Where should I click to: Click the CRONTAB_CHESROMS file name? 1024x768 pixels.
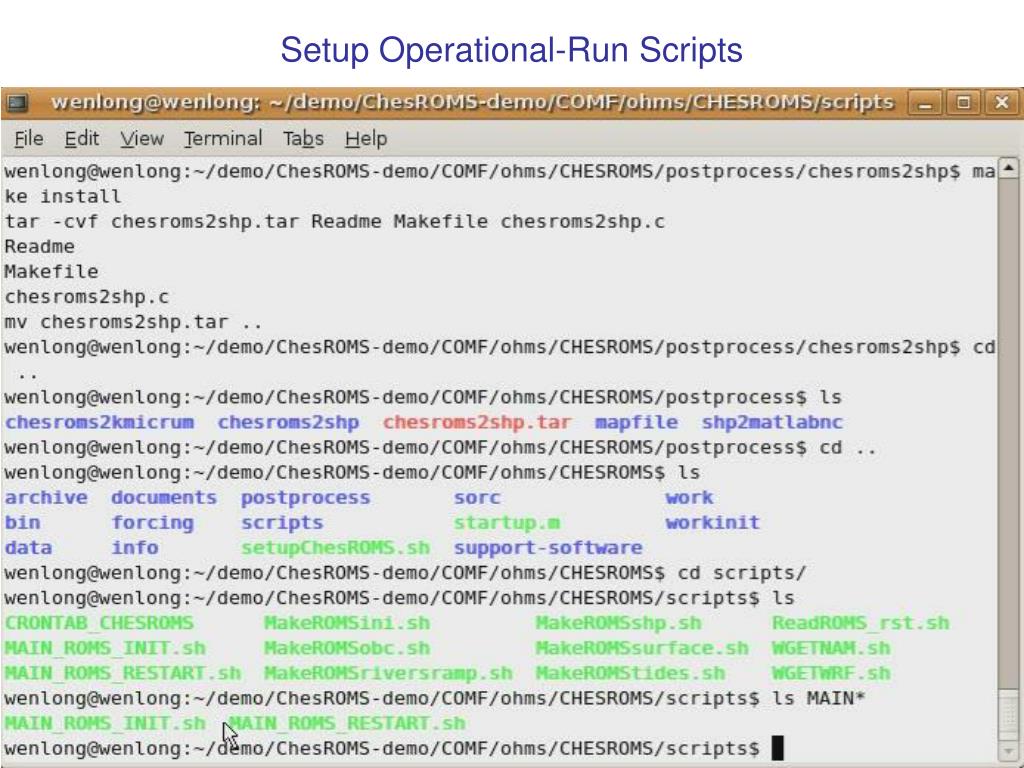tap(99, 623)
